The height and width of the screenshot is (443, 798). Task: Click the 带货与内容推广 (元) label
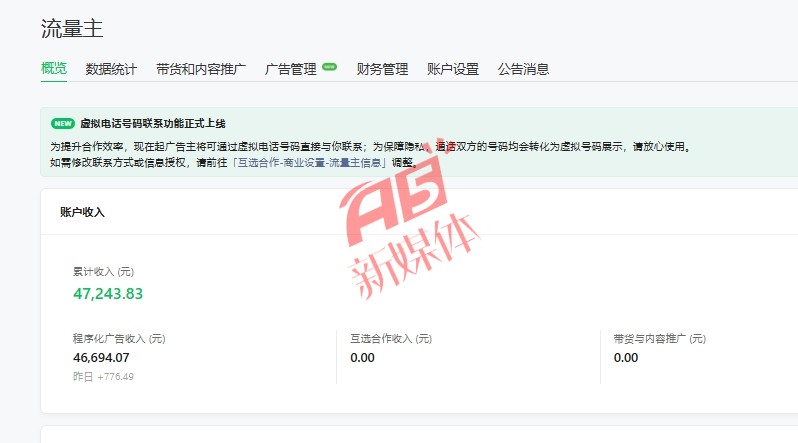(x=660, y=339)
